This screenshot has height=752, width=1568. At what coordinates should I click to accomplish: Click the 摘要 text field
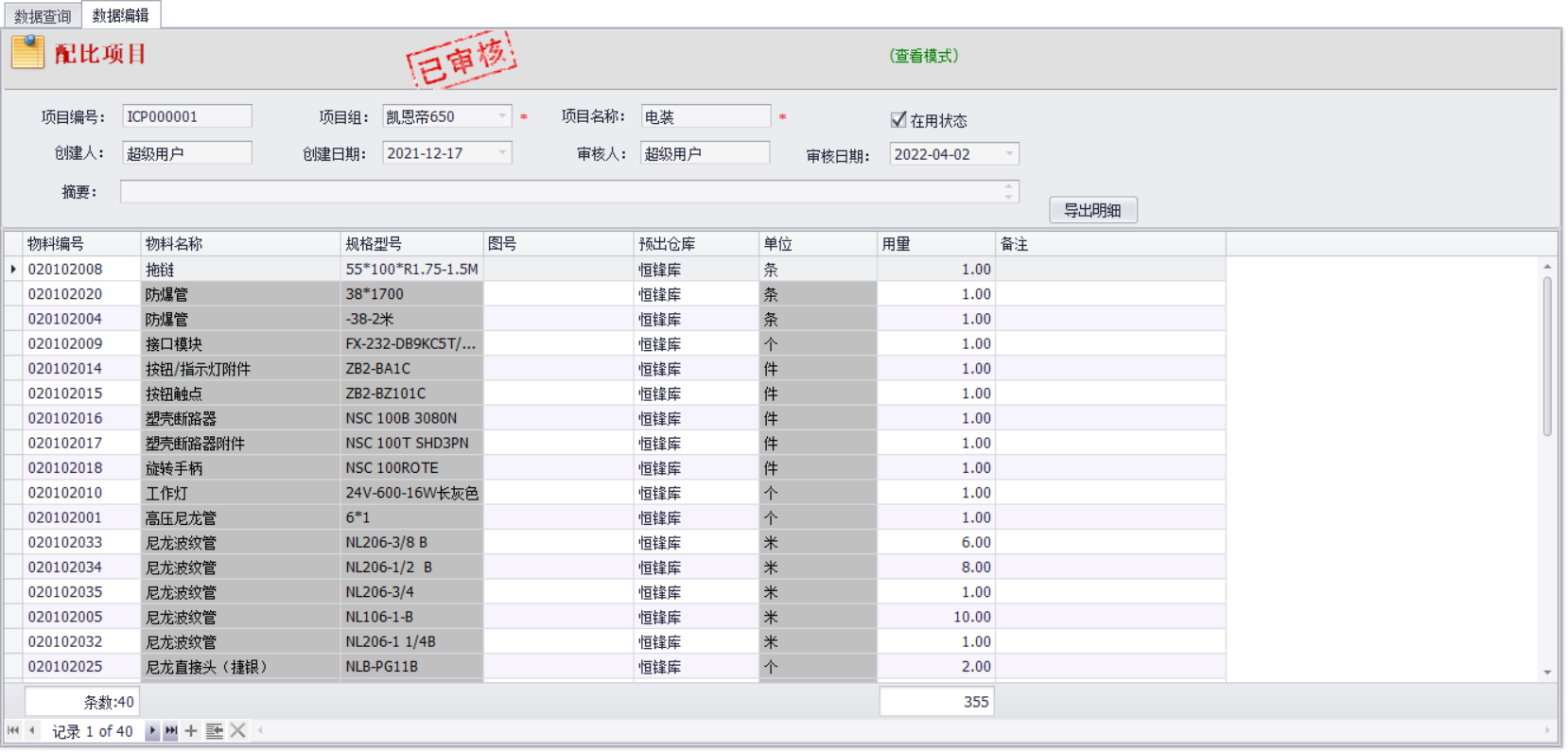tap(563, 192)
